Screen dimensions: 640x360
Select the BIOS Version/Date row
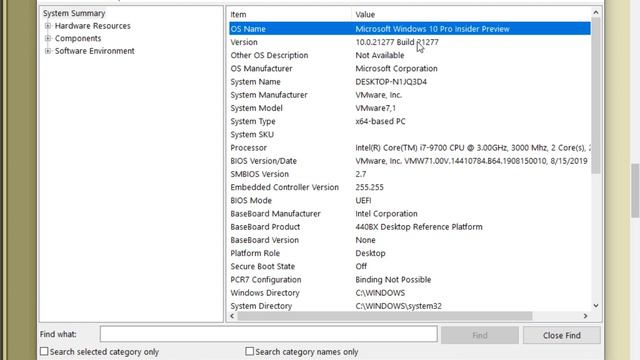pos(409,161)
